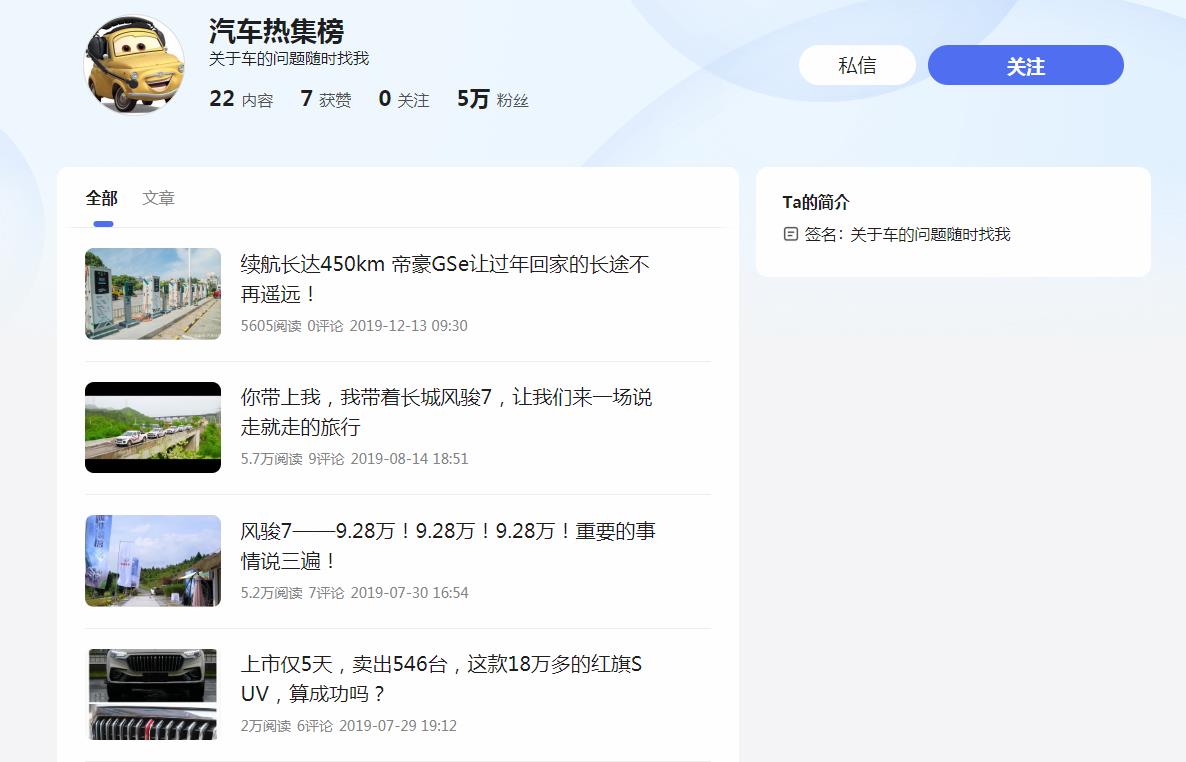
Task: Open article 上市仅5天，卖出546台 红旗SUV
Action: click(441, 679)
